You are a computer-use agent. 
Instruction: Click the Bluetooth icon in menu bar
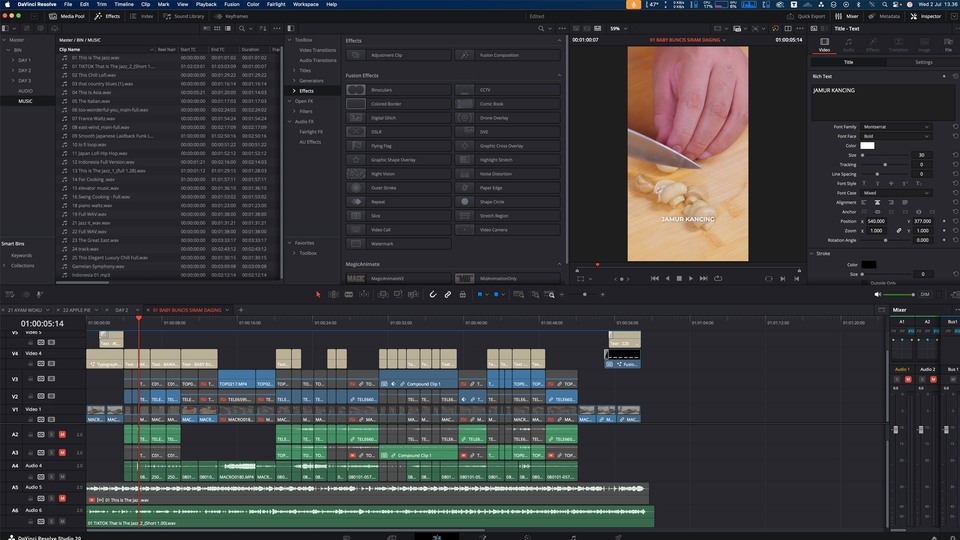tap(858, 4)
